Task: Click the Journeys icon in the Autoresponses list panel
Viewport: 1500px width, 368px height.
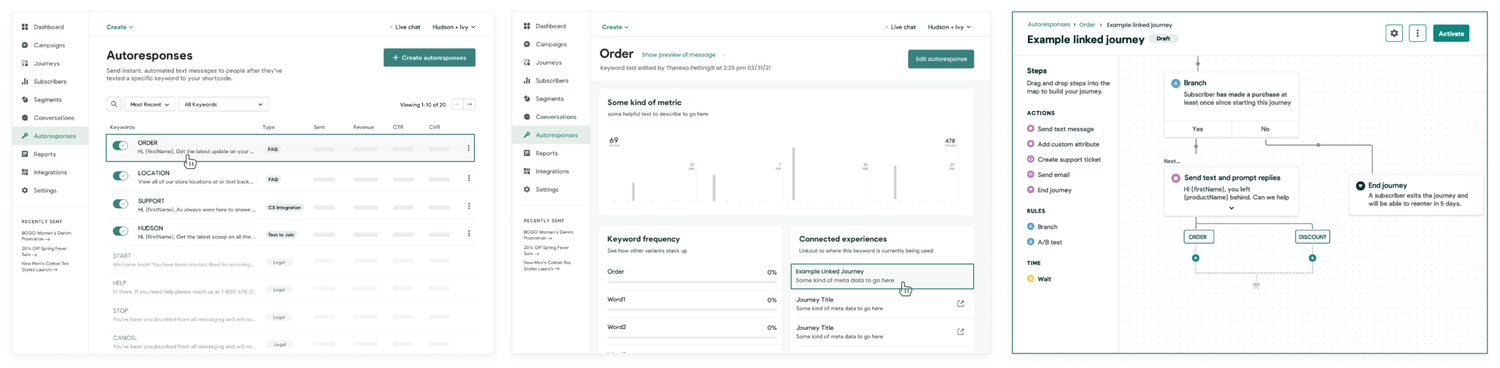Action: pyautogui.click(x=25, y=63)
